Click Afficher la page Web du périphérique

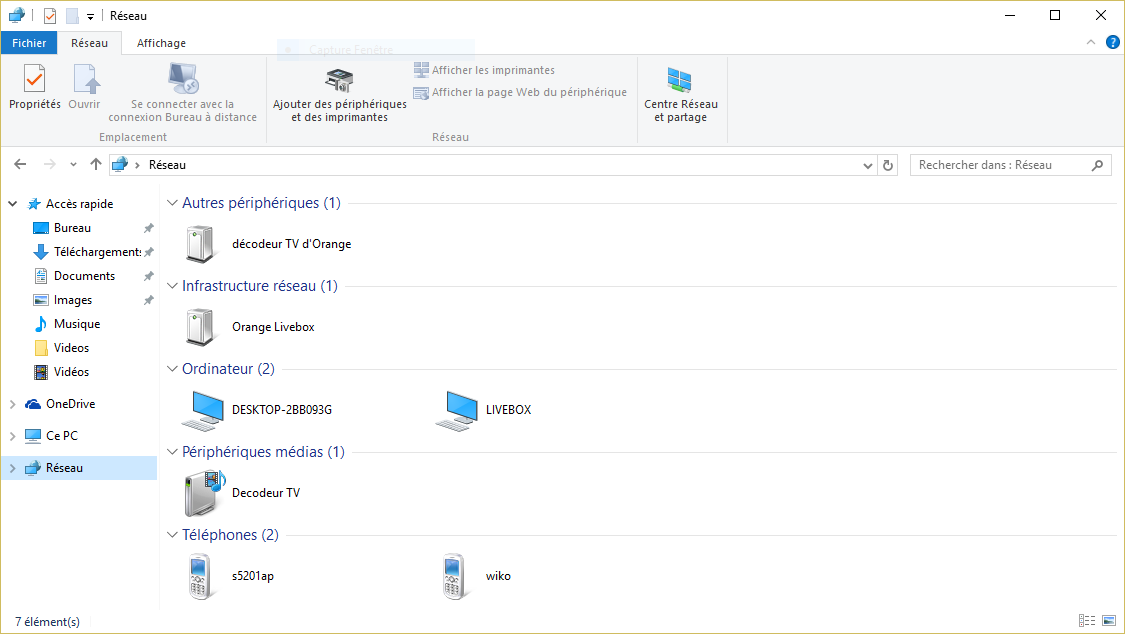520,93
